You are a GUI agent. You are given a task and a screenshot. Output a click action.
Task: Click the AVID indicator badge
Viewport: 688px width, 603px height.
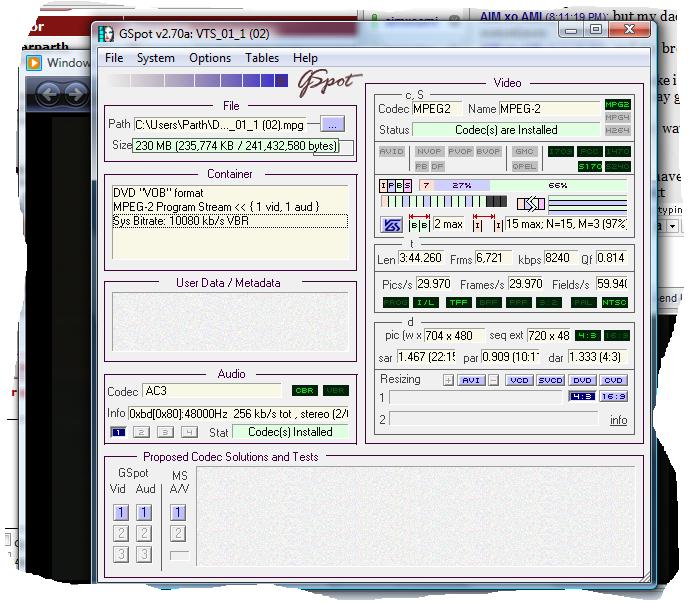click(x=391, y=151)
